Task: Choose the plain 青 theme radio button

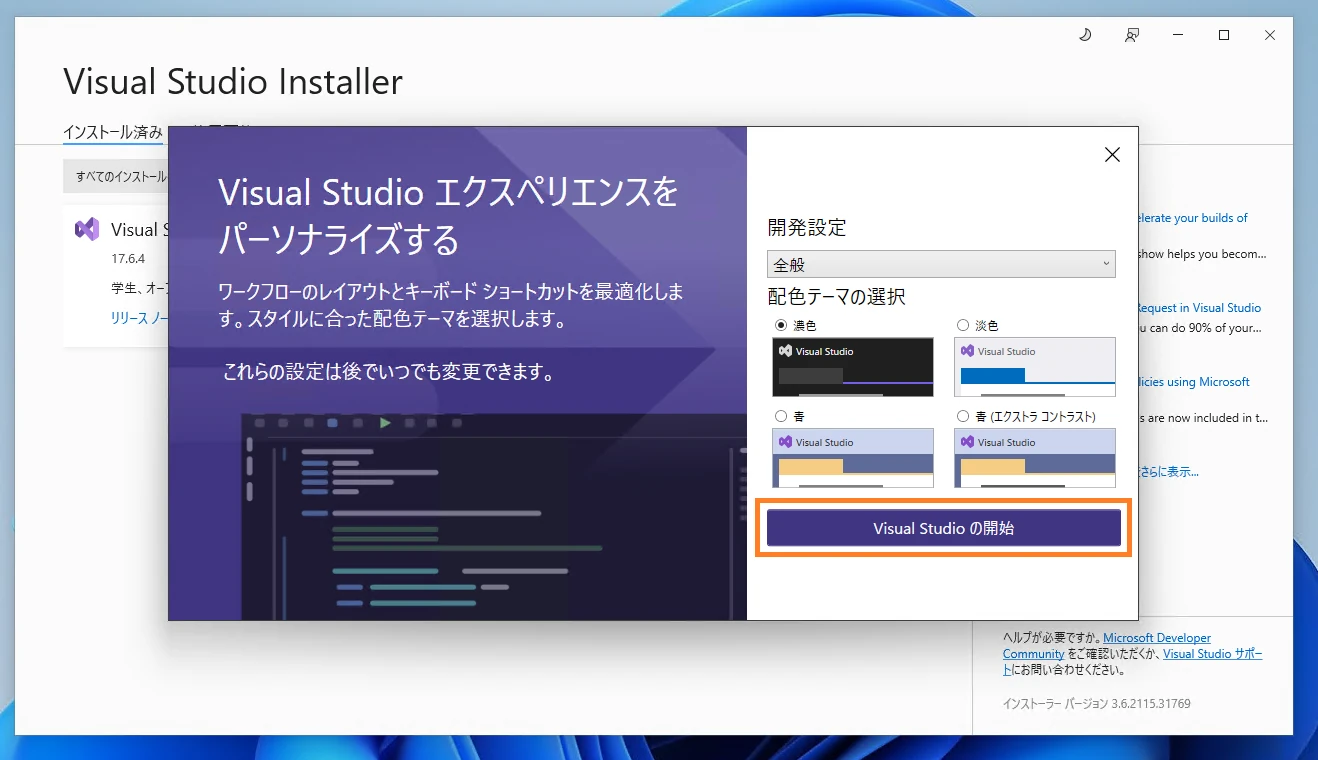Action: [781, 416]
